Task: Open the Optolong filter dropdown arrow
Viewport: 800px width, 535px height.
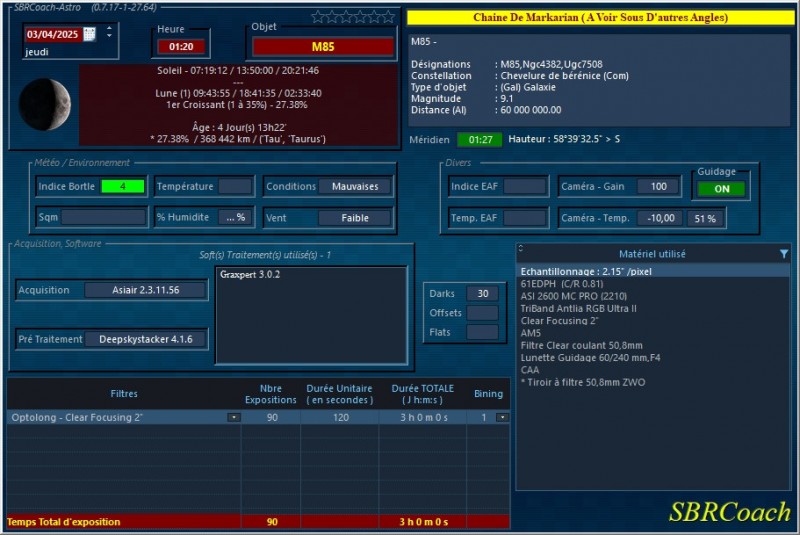Action: tap(233, 417)
